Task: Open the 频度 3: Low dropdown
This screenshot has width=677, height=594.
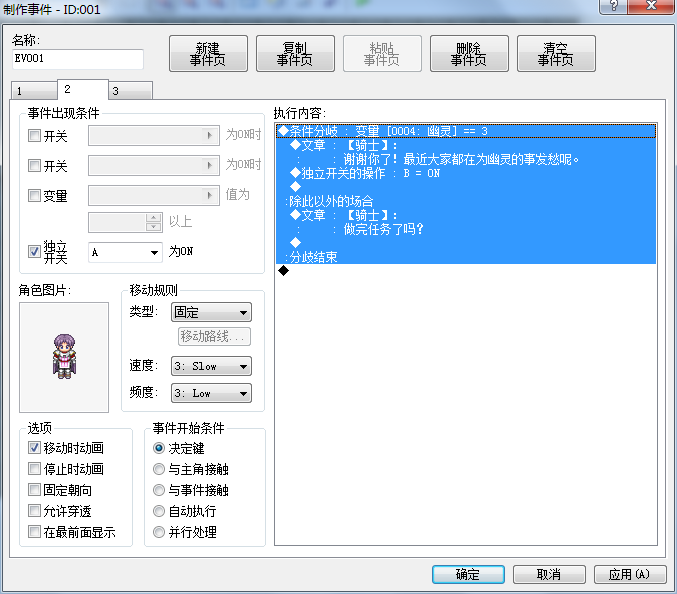Action: pos(211,393)
